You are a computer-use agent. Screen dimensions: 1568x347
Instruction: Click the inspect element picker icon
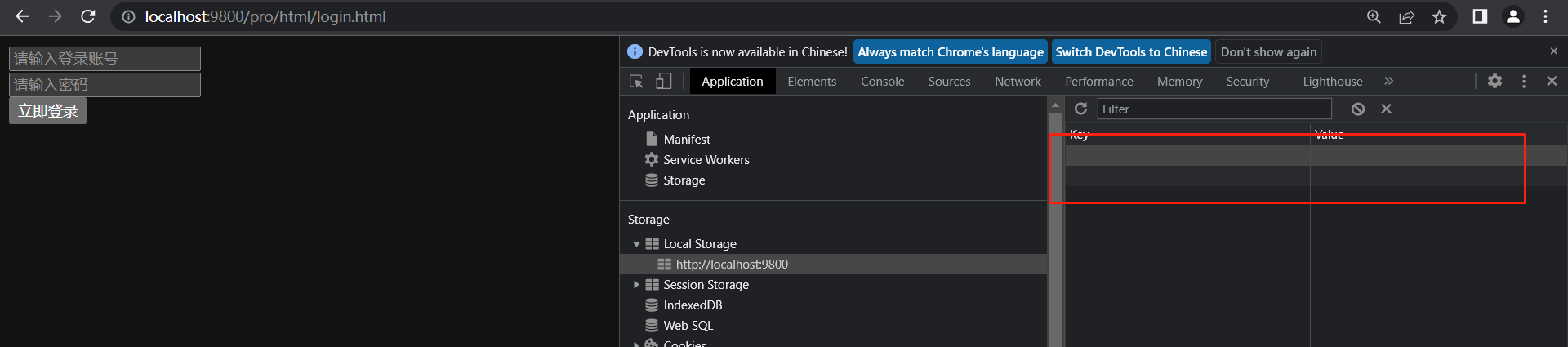click(636, 82)
